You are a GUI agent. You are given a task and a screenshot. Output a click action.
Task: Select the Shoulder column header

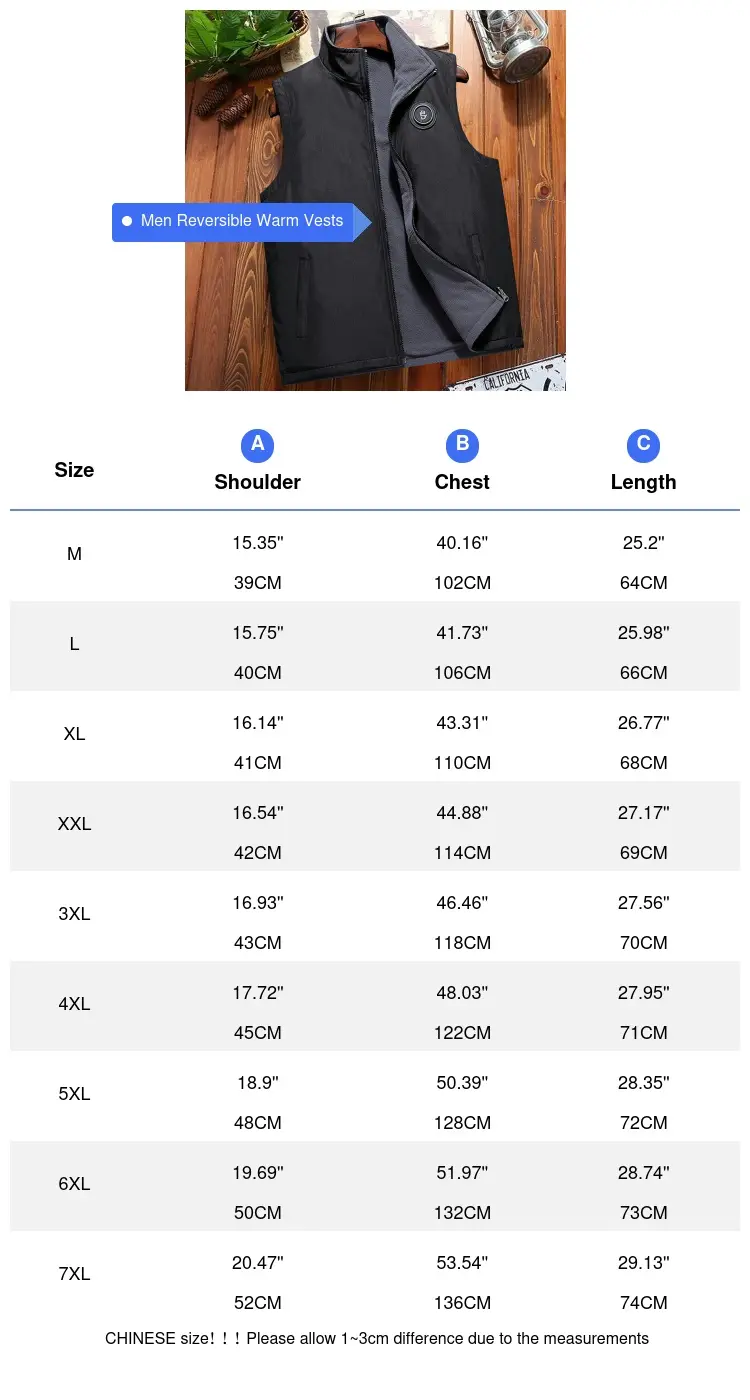[257, 482]
